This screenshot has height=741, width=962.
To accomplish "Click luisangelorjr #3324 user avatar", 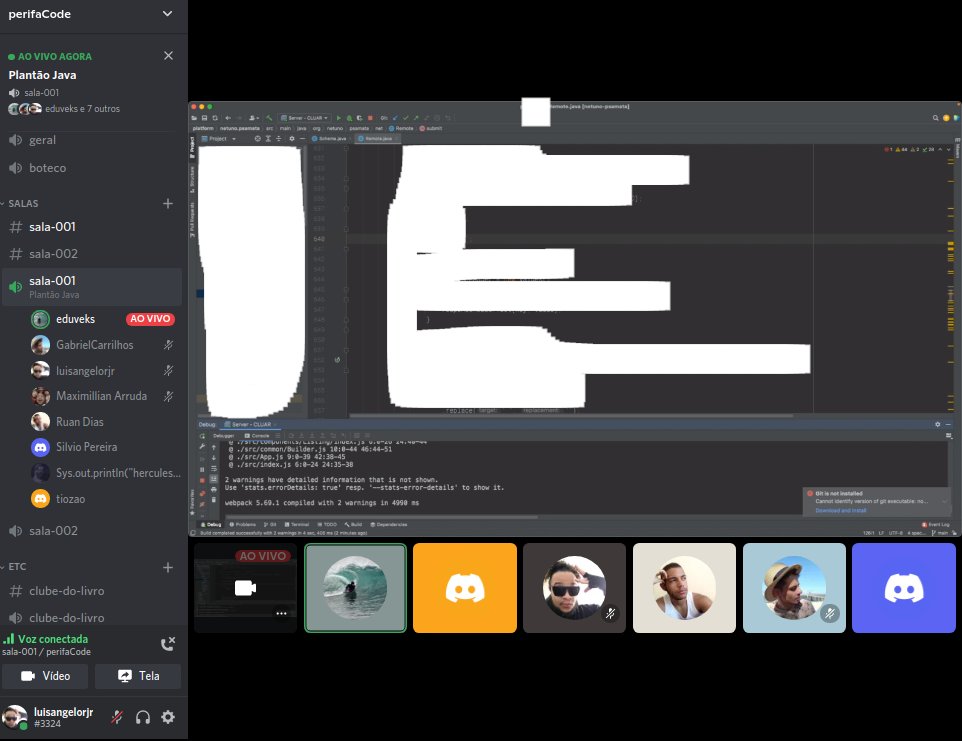I will point(15,717).
